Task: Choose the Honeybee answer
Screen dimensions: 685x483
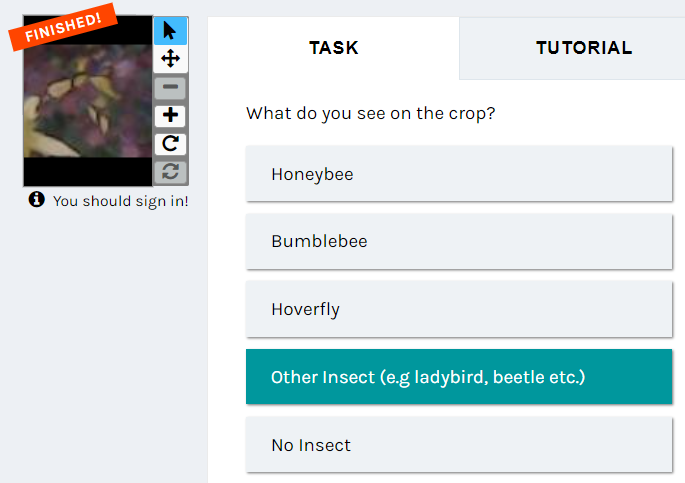Action: click(x=459, y=174)
